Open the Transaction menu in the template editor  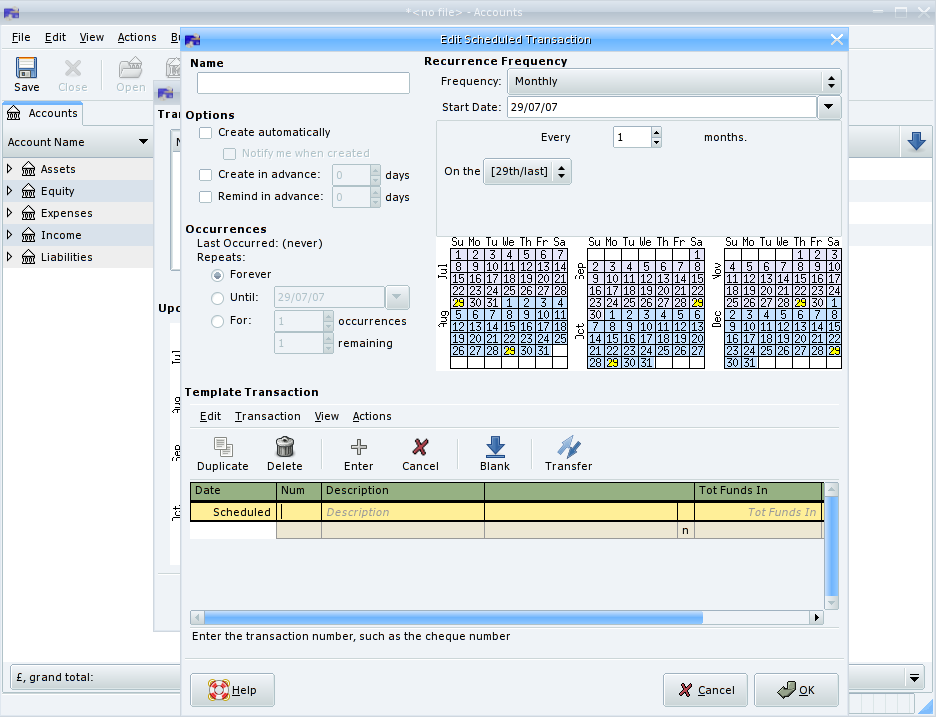[x=267, y=416]
